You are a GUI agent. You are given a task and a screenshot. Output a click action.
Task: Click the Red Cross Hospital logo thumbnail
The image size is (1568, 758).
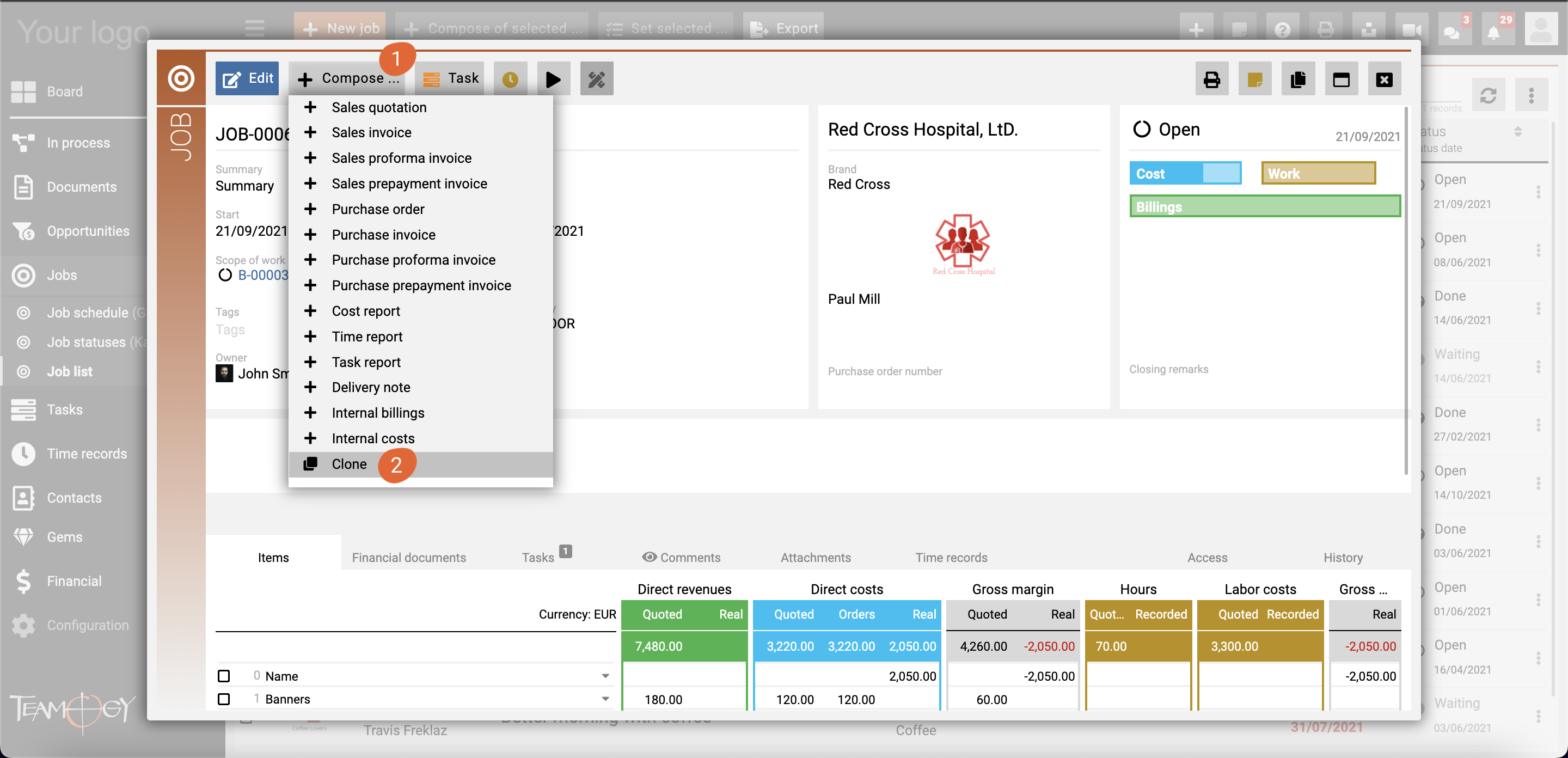[964, 243]
